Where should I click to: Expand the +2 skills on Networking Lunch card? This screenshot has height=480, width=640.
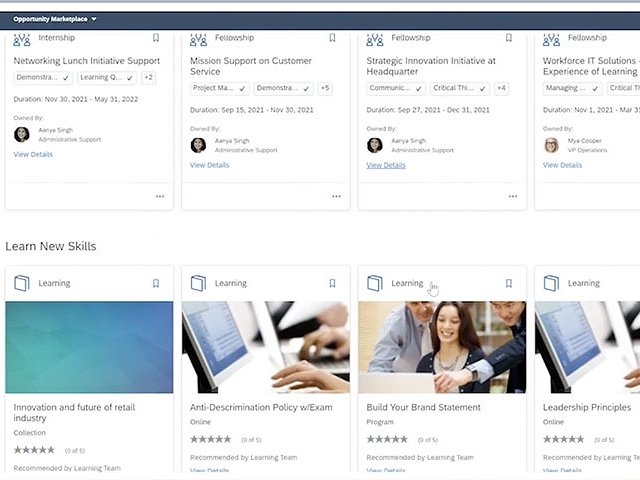coord(148,77)
